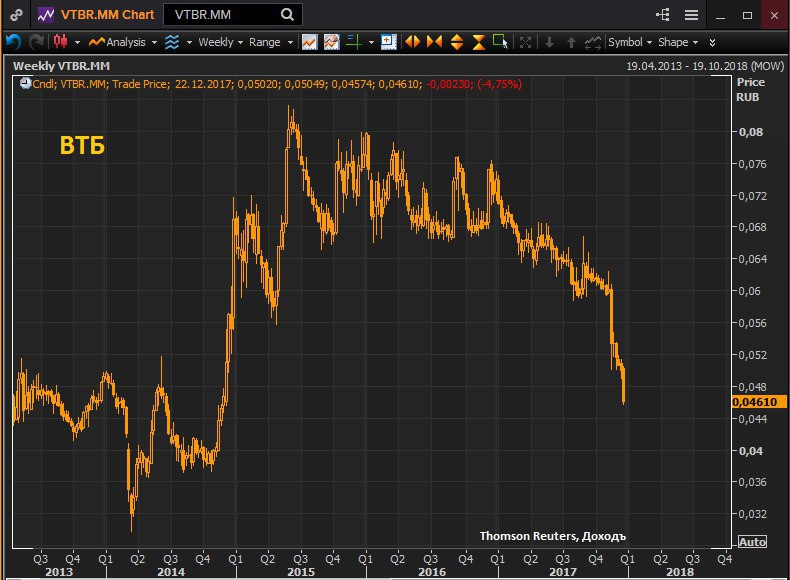Click the 2018 year label on the time axis

tap(680, 572)
